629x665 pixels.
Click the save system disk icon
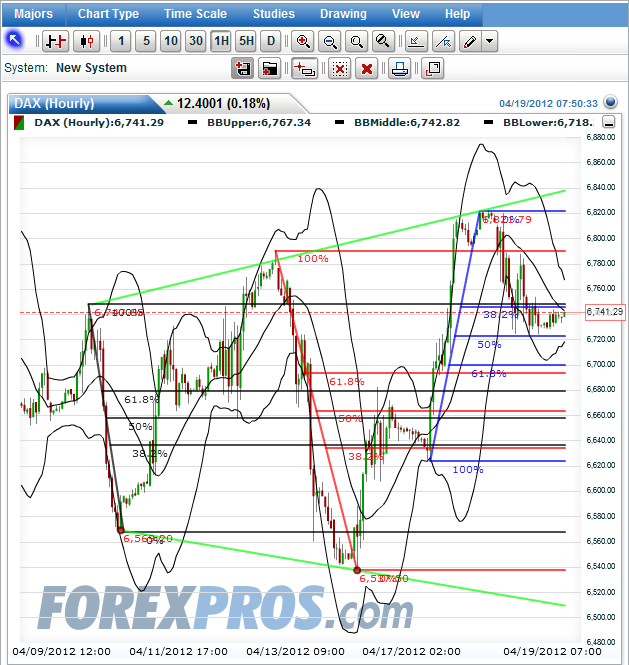click(x=243, y=68)
